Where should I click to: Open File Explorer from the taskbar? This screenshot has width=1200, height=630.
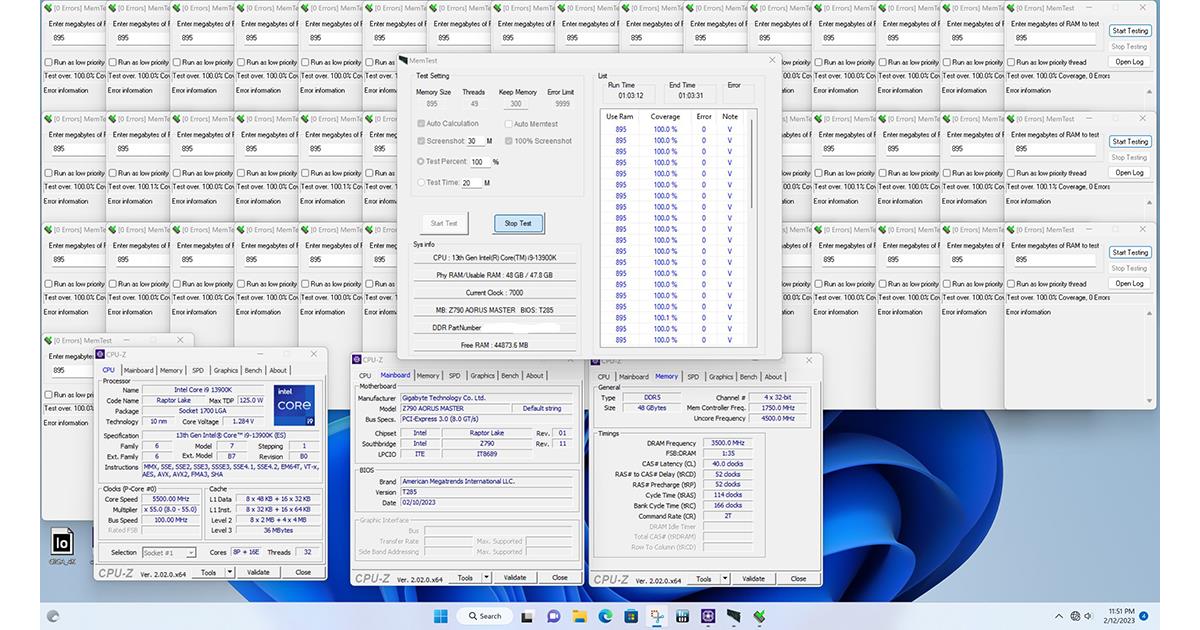(x=579, y=616)
